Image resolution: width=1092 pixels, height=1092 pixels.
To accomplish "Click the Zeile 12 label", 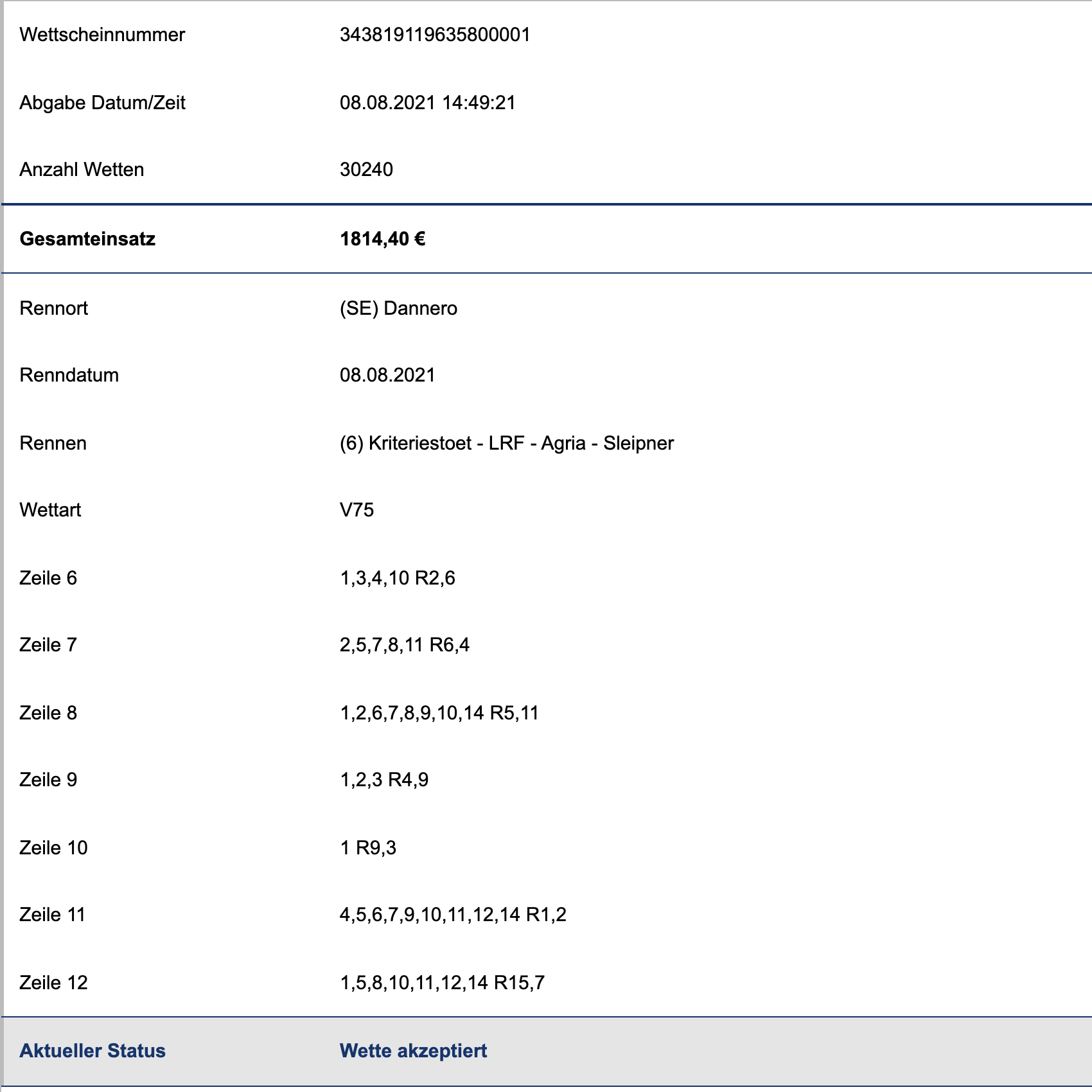I will (53, 983).
